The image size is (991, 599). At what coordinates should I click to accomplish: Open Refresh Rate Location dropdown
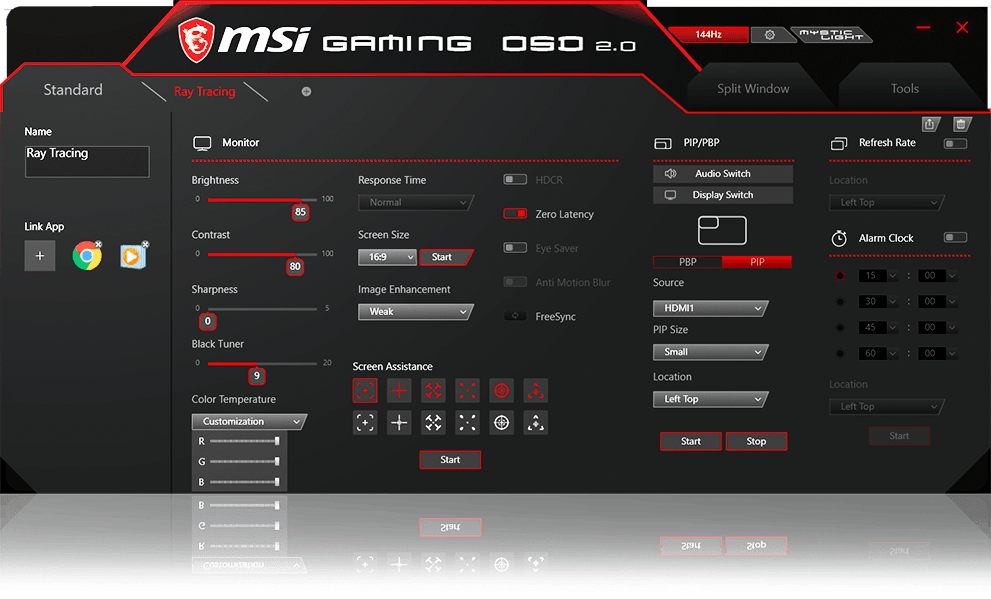coord(887,203)
